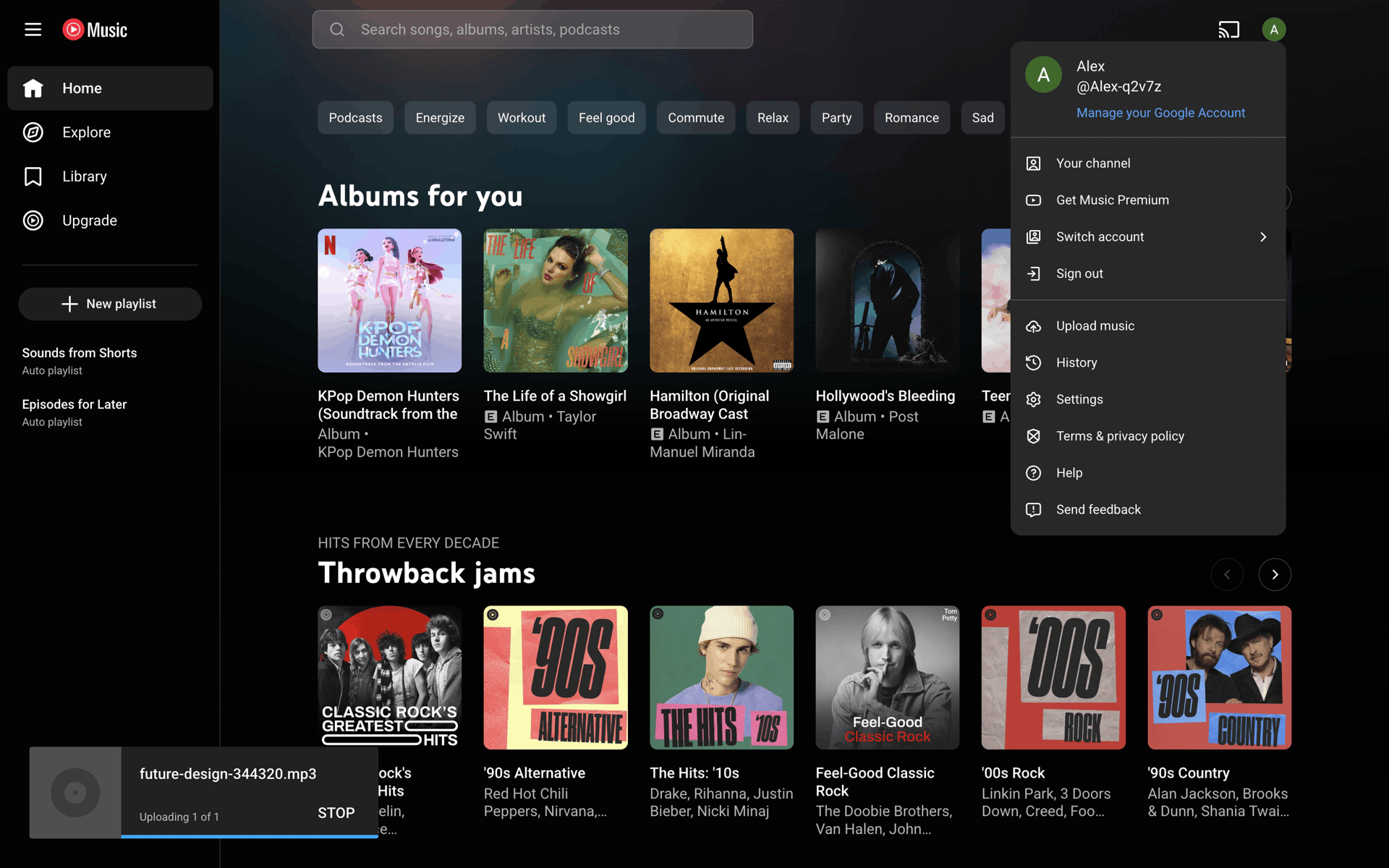Open Hamilton album cover
Viewport: 1389px width, 868px height.
(721, 301)
